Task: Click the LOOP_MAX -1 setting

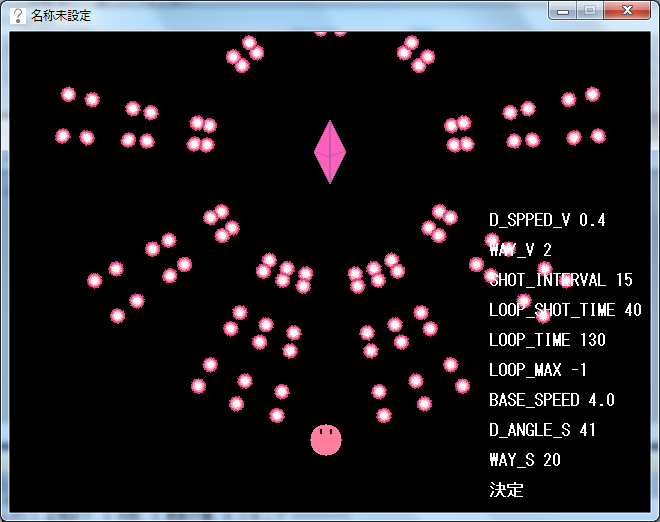Action: click(538, 370)
